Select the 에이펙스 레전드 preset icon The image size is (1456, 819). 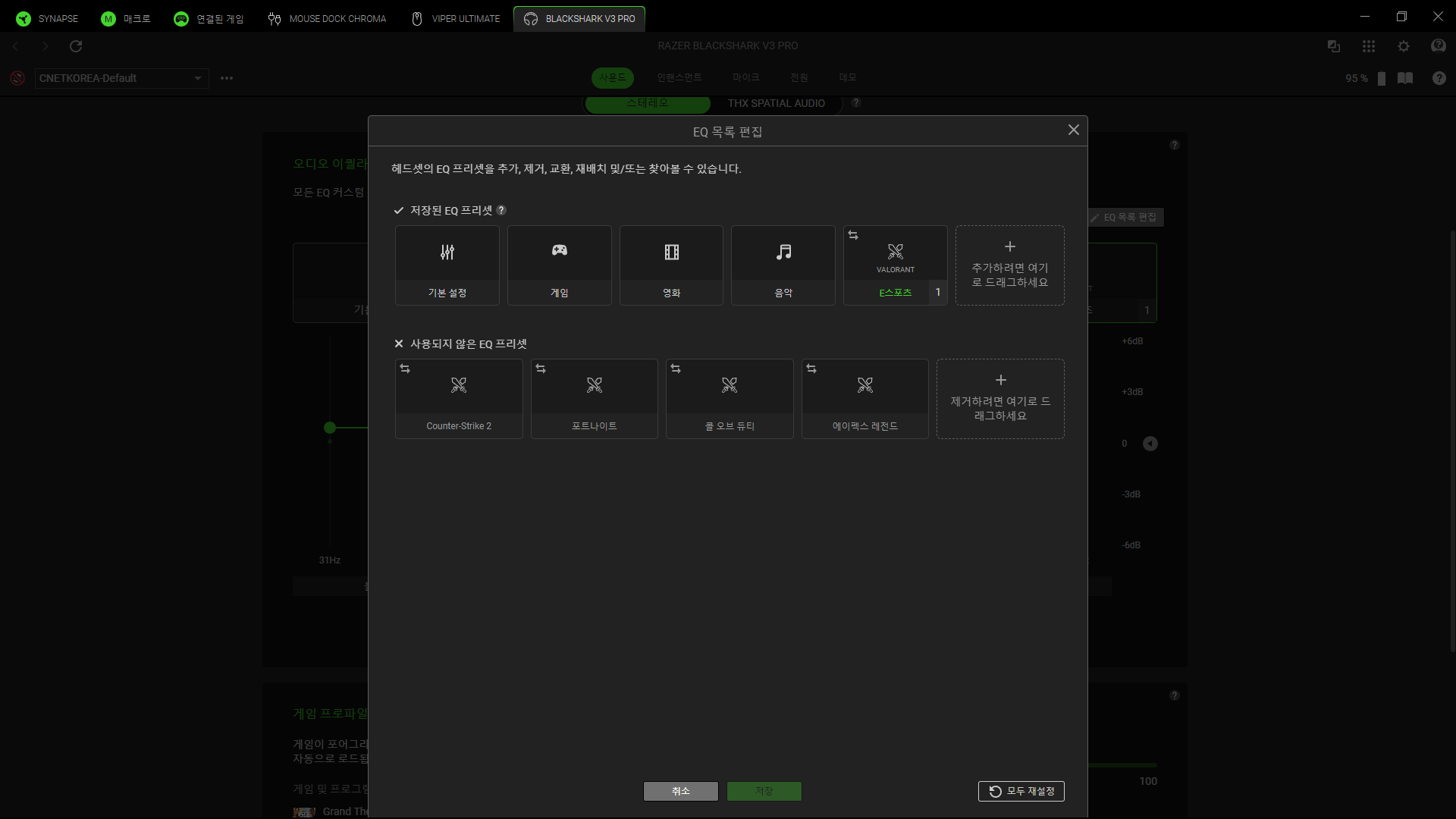[x=865, y=385]
